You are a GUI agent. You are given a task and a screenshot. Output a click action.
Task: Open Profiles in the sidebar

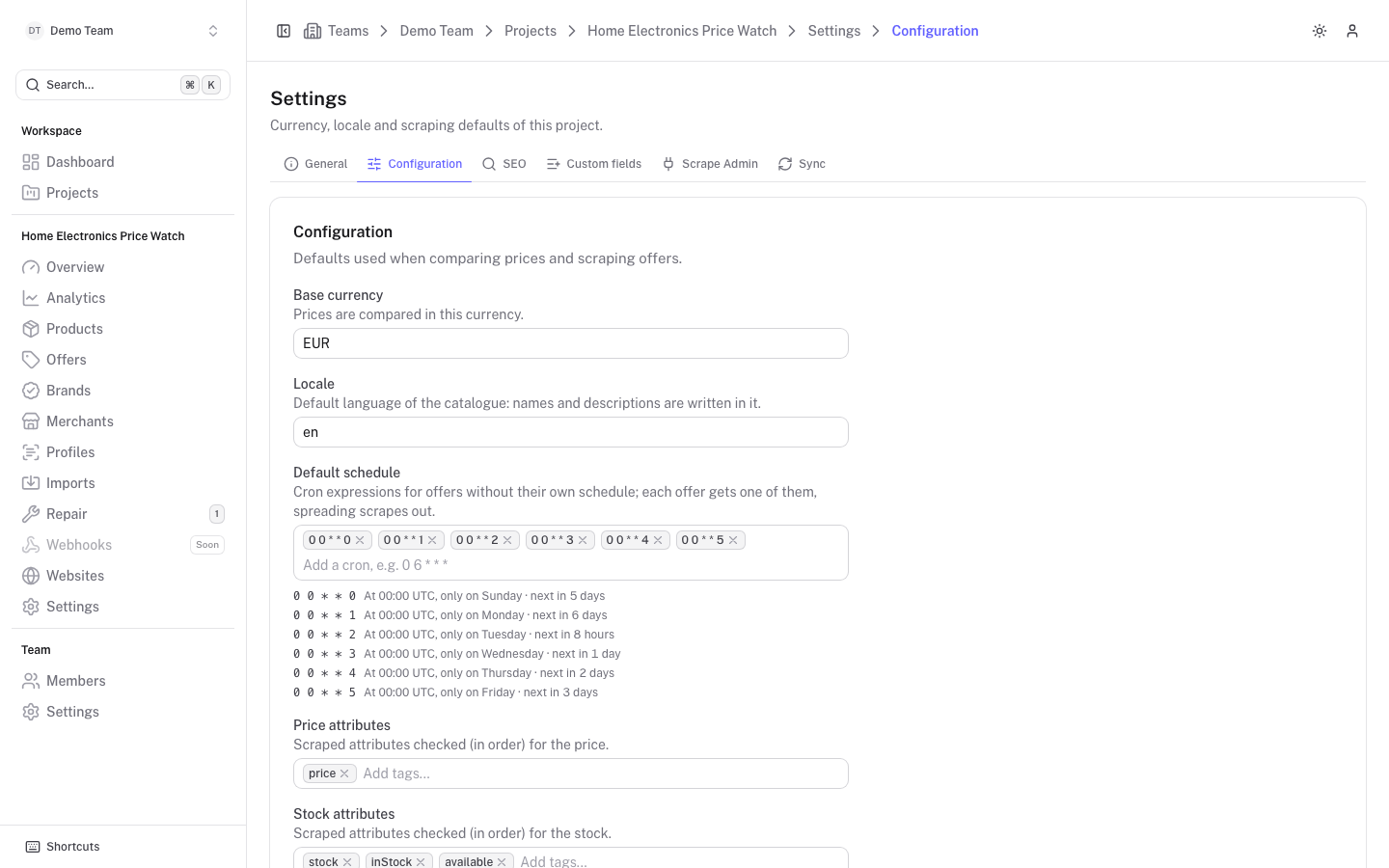point(123,452)
